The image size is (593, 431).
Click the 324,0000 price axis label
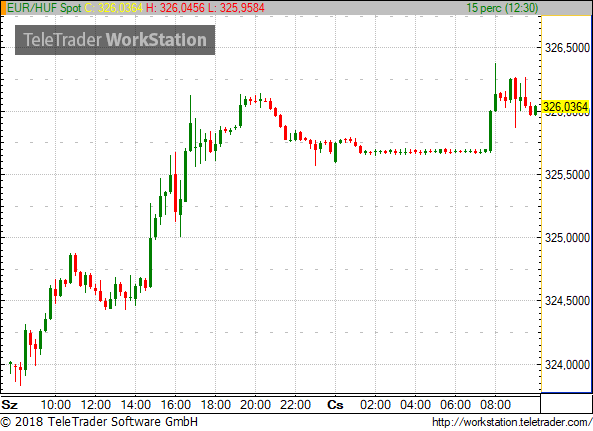pyautogui.click(x=567, y=365)
